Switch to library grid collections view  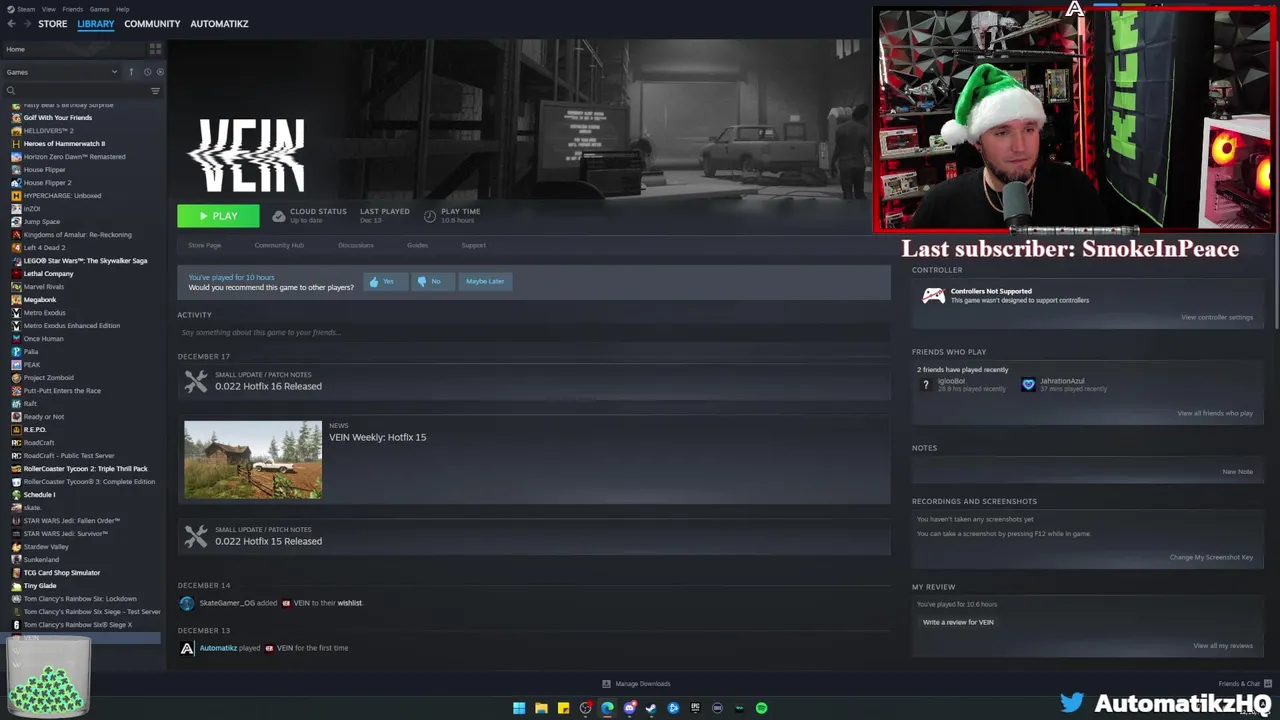coord(155,49)
